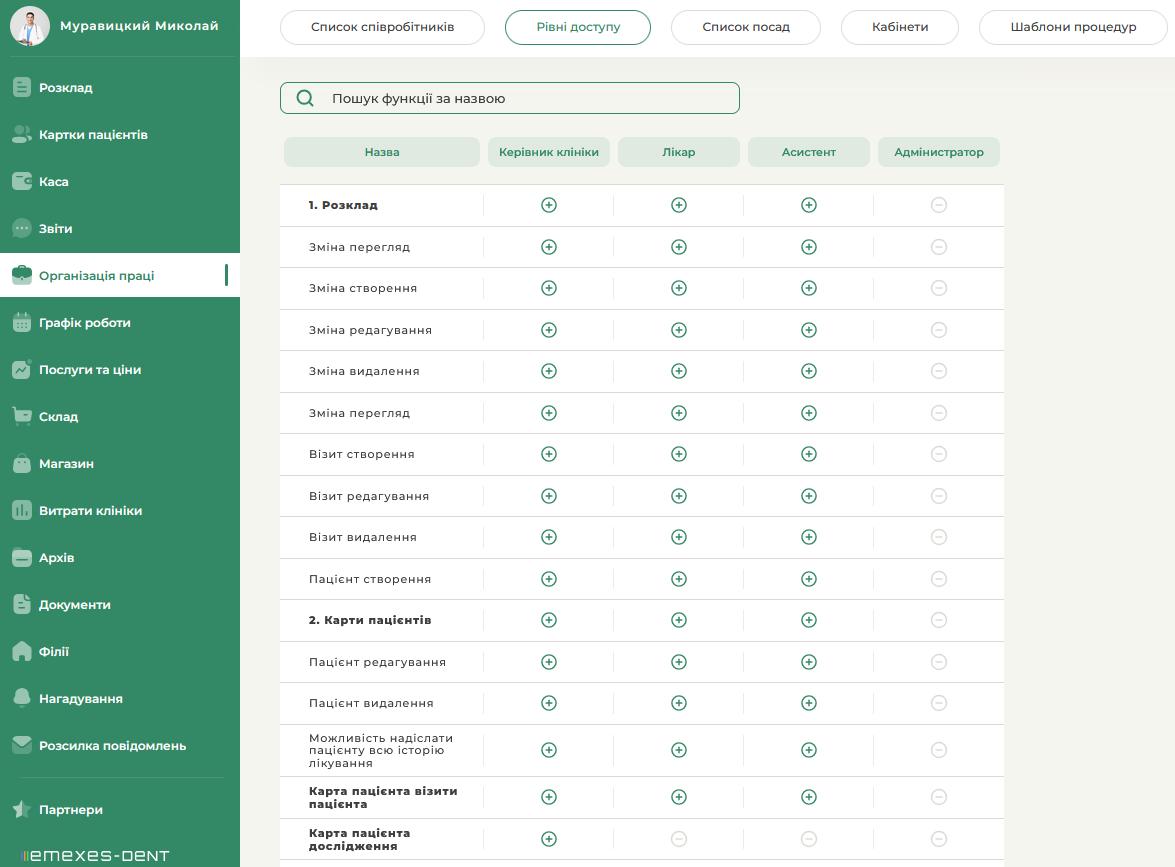
Task: Click the Послуги та ціни chart icon
Action: click(22, 369)
